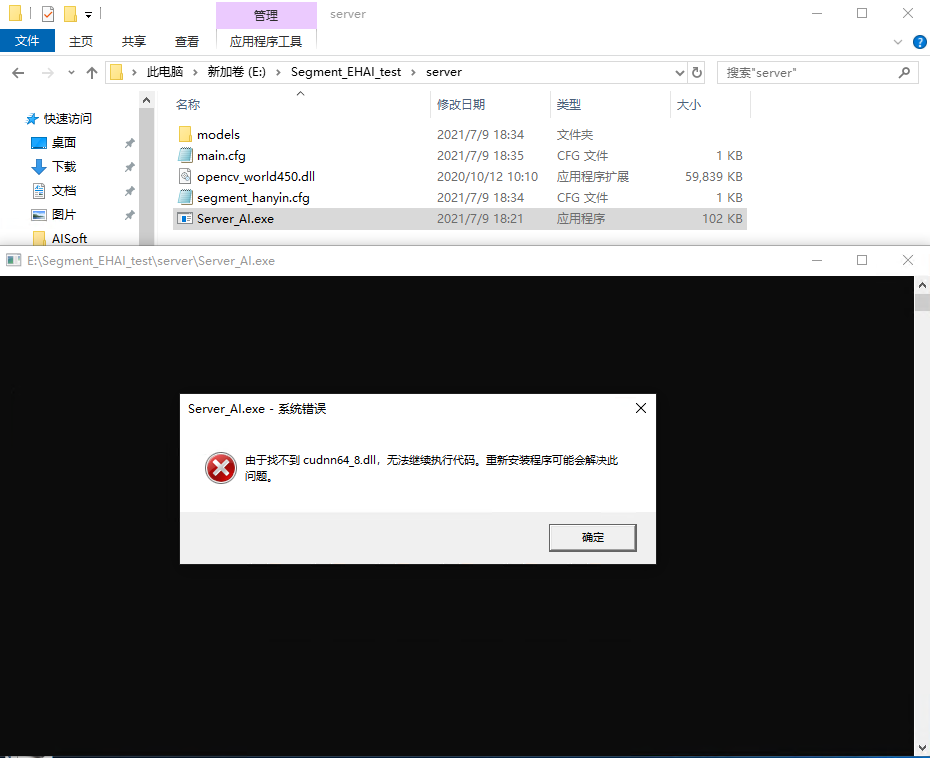The height and width of the screenshot is (758, 930).
Task: Click the back navigation arrow
Action: [x=18, y=72]
